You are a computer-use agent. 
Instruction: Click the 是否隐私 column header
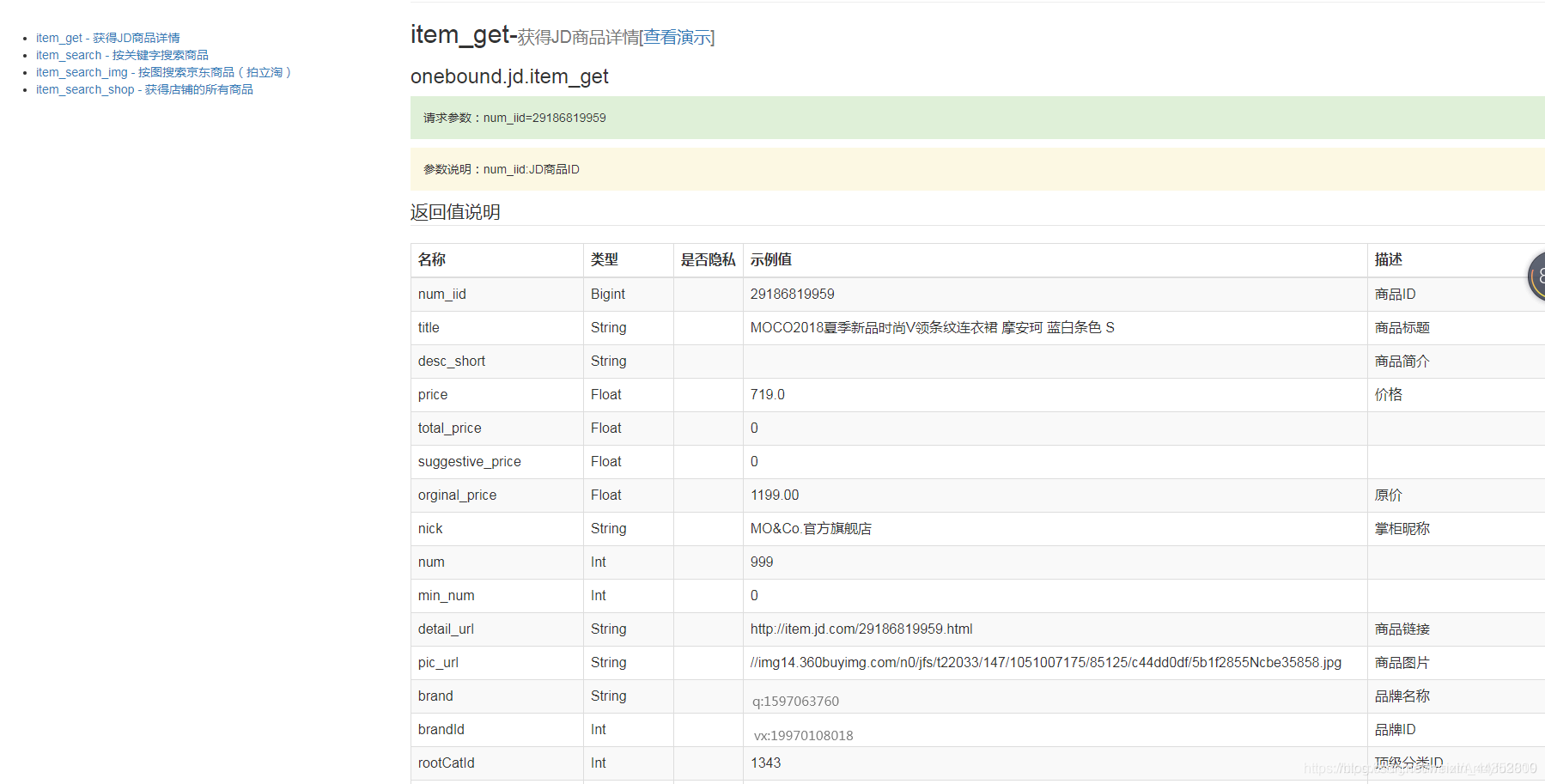coord(709,260)
